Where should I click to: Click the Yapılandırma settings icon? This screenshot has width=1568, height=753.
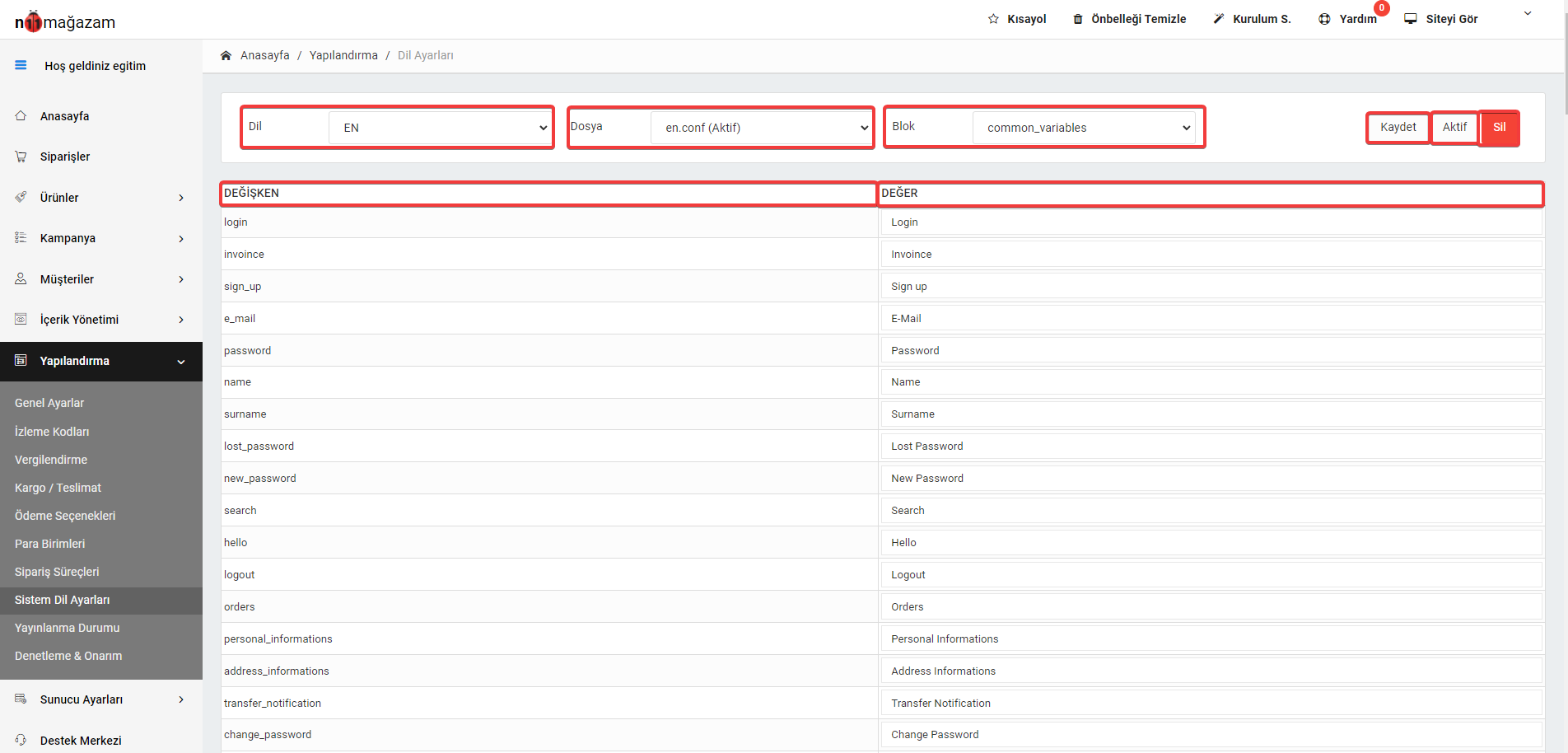pyautogui.click(x=21, y=360)
